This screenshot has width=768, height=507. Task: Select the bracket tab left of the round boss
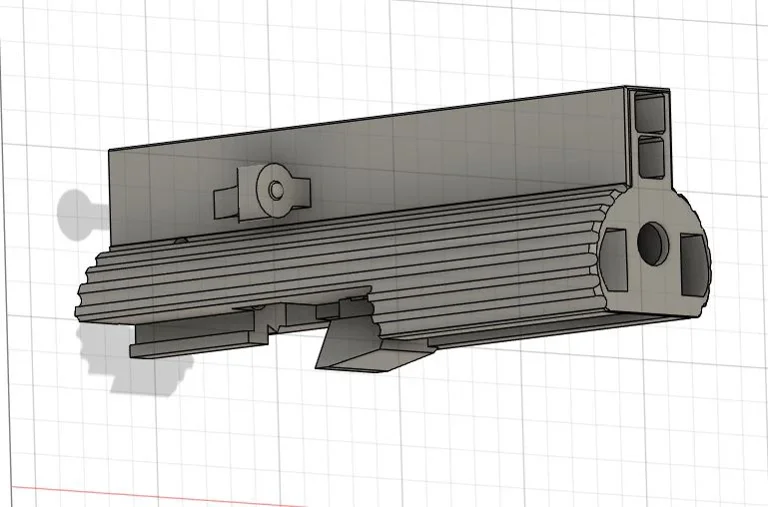tap(227, 204)
